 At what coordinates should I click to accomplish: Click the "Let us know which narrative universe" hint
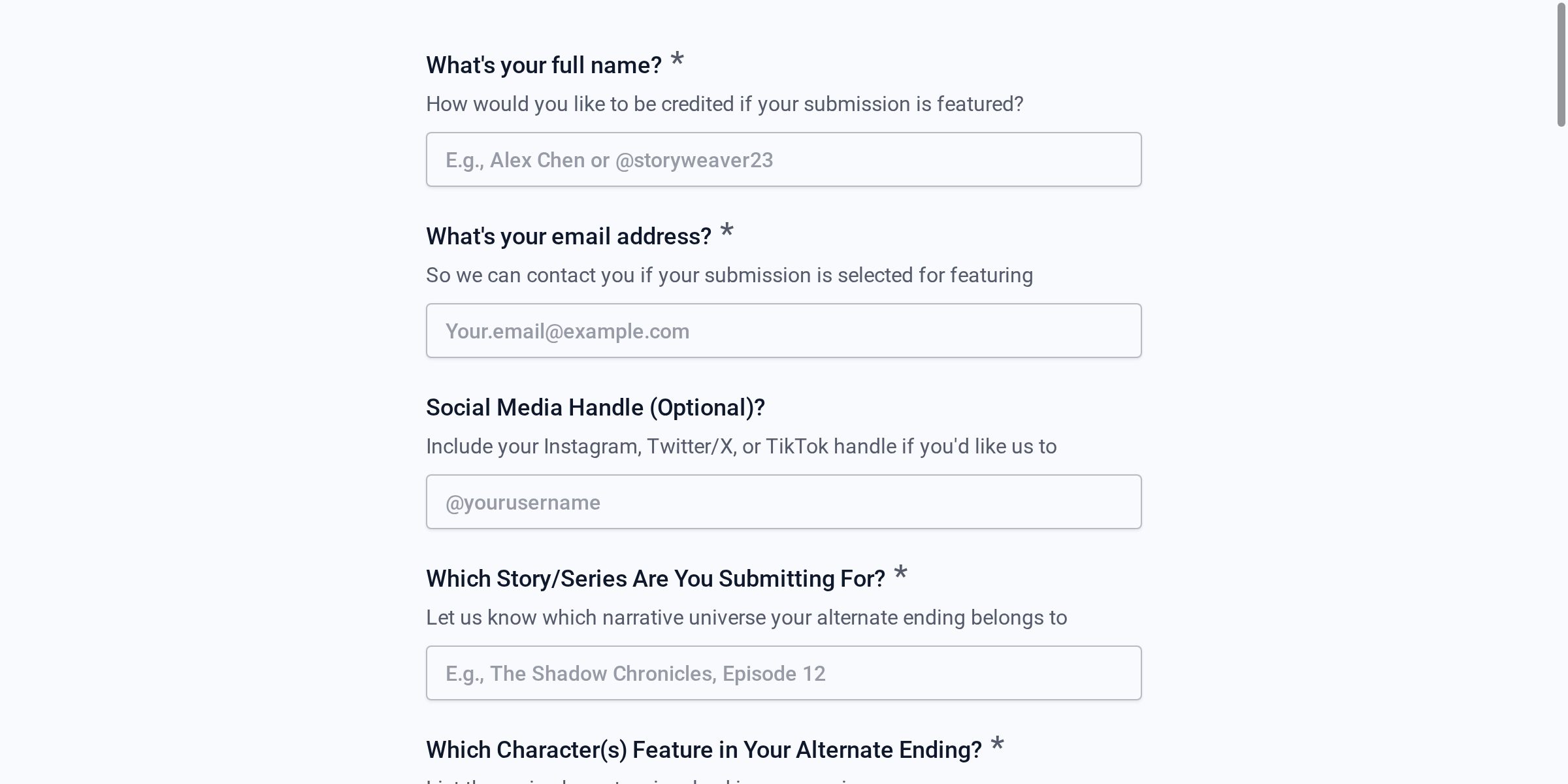(x=746, y=618)
